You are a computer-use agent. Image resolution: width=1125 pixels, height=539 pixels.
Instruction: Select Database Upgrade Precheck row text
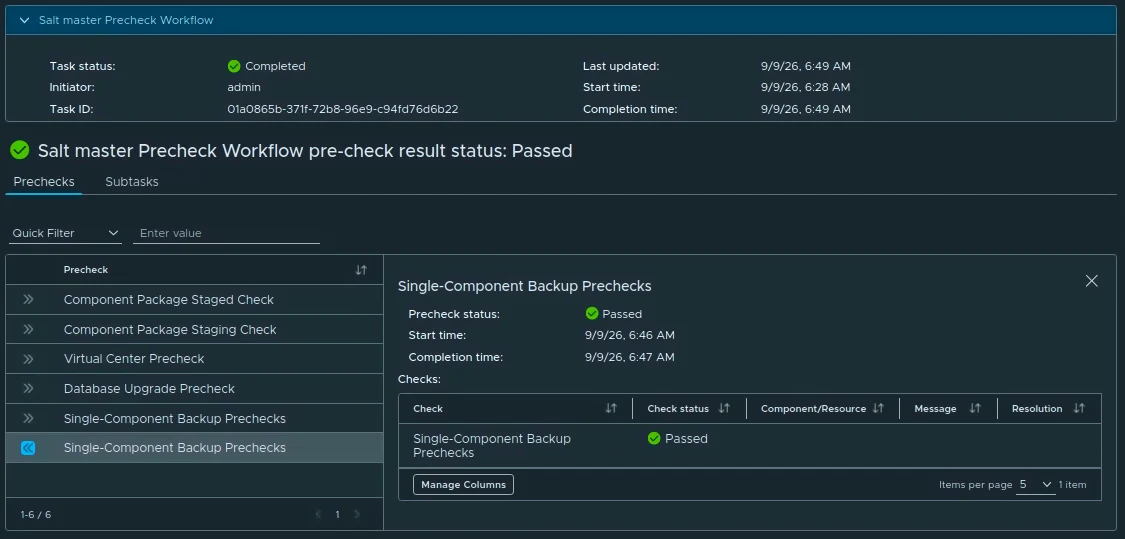(x=149, y=388)
